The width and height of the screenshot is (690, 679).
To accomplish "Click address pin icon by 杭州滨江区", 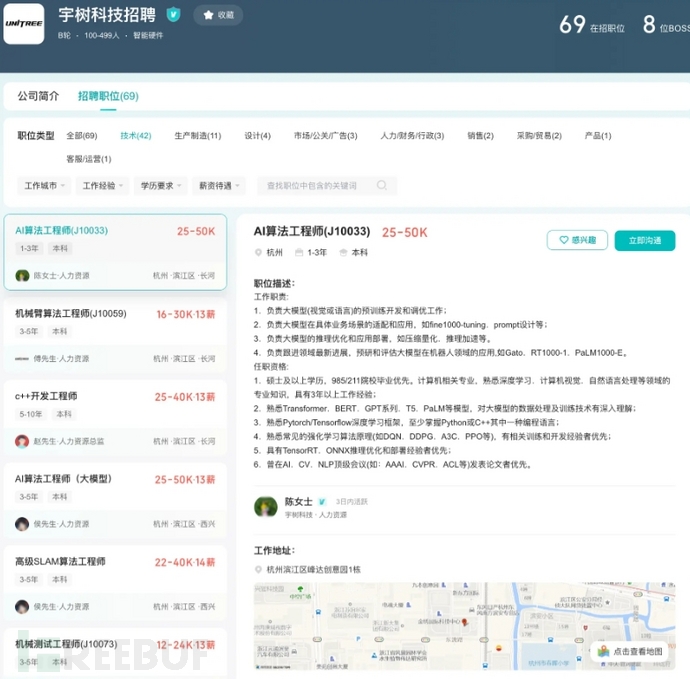I will [x=258, y=569].
